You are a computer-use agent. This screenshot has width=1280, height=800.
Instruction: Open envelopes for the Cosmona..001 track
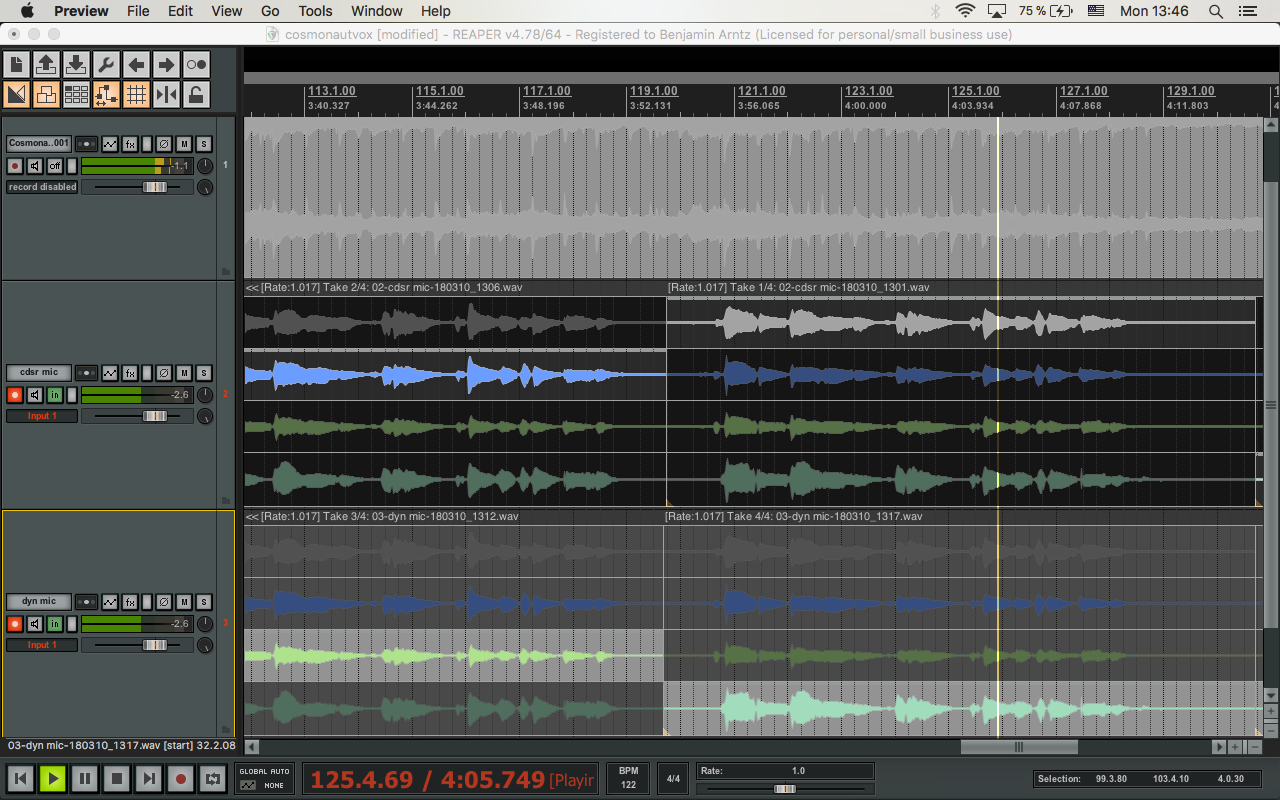[110, 144]
